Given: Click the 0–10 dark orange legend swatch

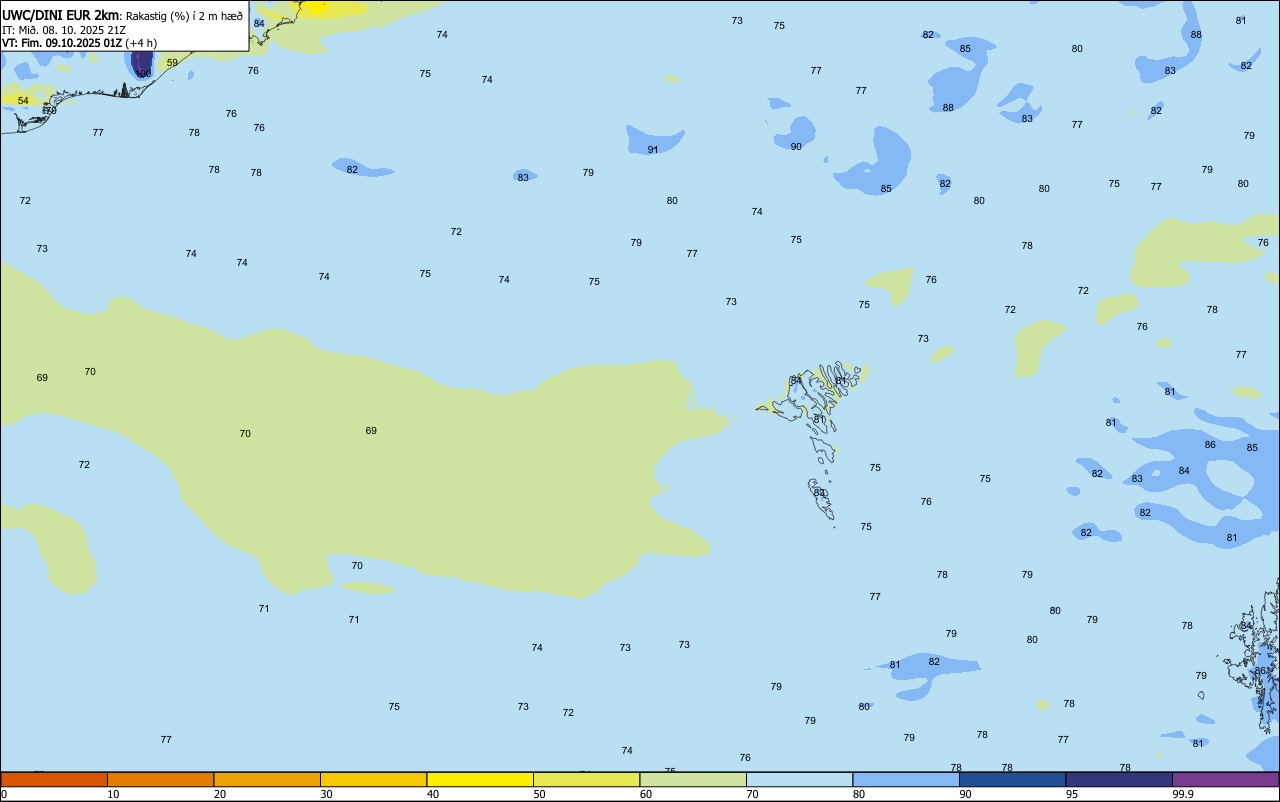Looking at the screenshot, I should click(54, 779).
